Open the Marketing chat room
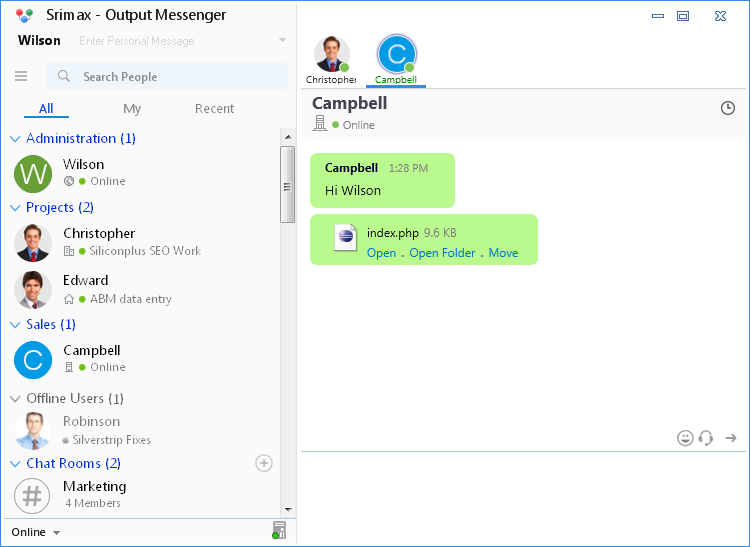Viewport: 750px width, 547px height. [x=95, y=487]
